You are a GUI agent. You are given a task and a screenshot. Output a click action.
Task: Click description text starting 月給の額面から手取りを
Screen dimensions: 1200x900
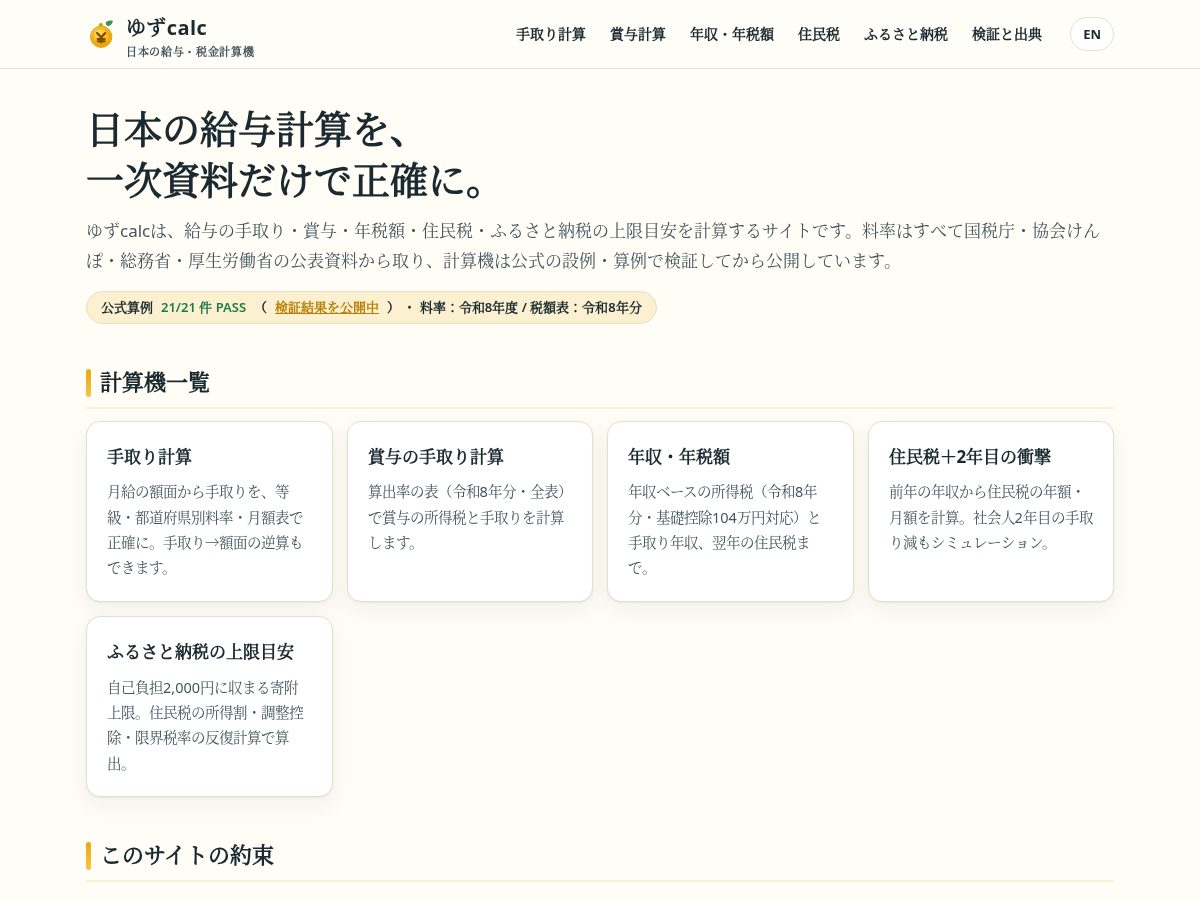(207, 529)
